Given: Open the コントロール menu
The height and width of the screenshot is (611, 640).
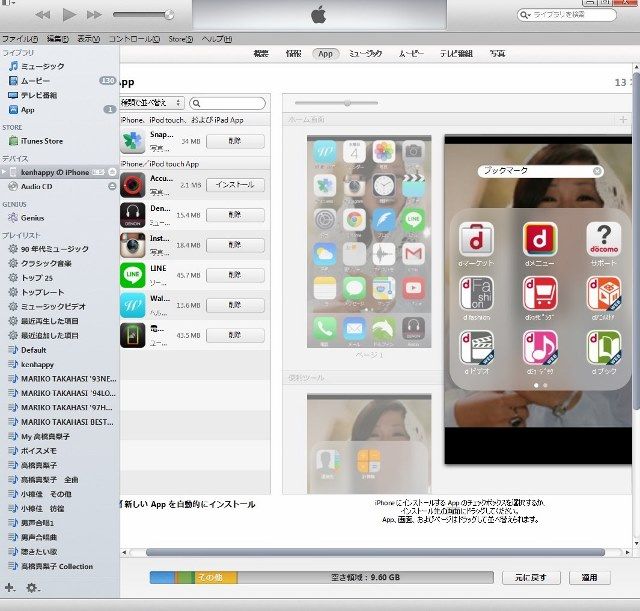Looking at the screenshot, I should [134, 39].
